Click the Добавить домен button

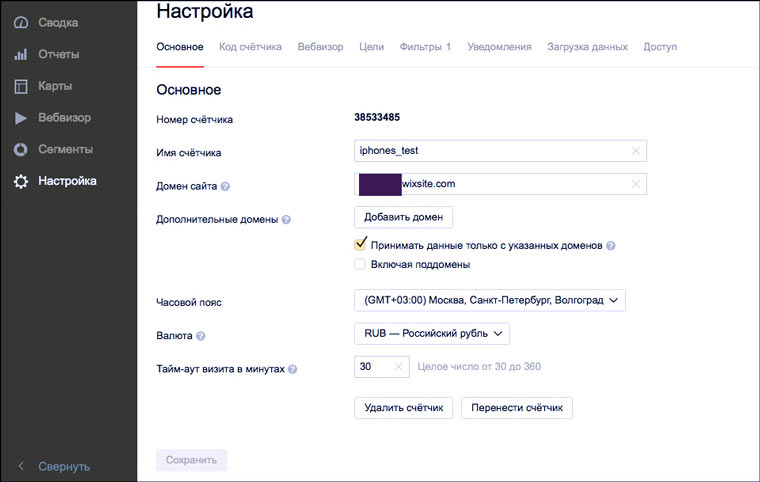point(403,217)
